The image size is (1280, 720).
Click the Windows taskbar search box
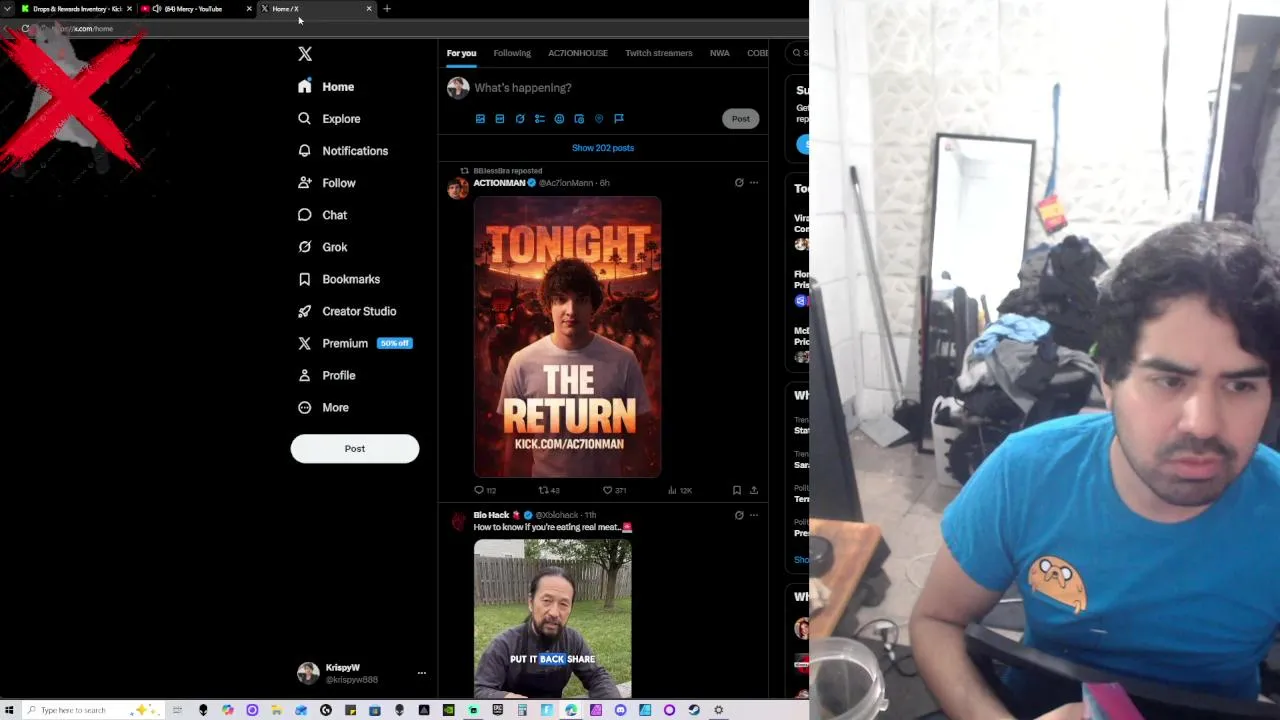(92, 710)
